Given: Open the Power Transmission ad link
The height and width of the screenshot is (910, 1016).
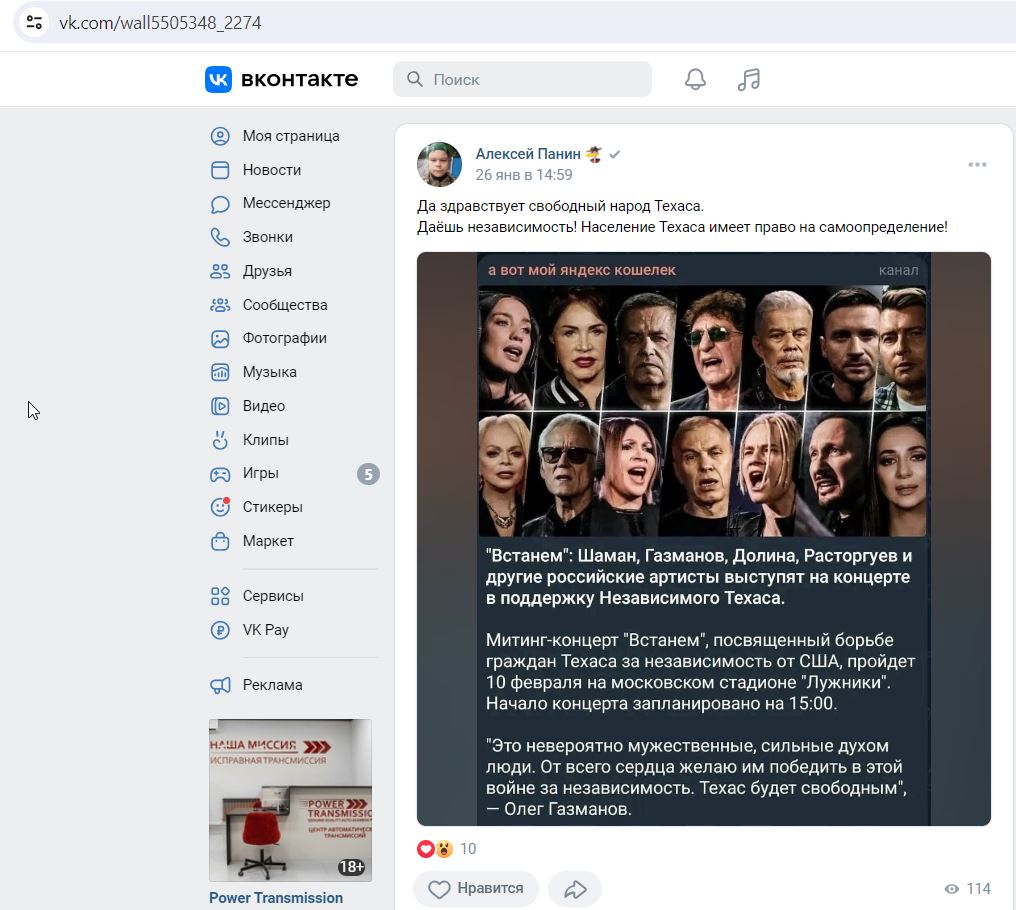Looking at the screenshot, I should point(276,898).
